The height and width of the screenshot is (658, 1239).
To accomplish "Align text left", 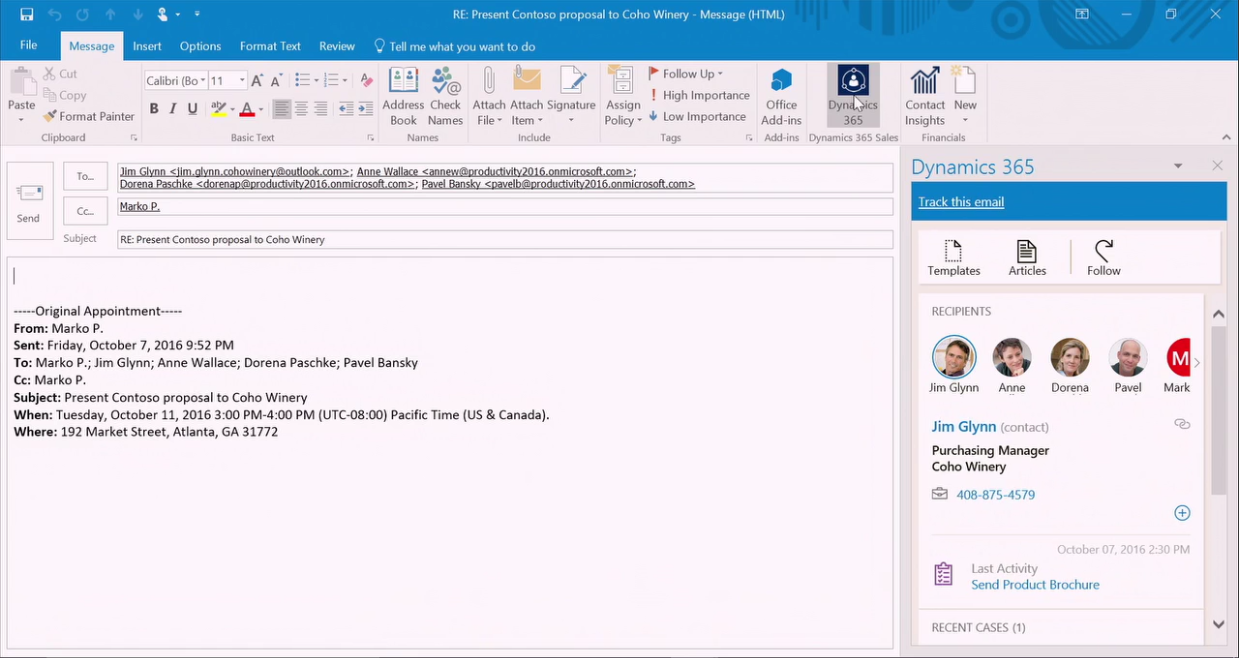I will point(282,109).
